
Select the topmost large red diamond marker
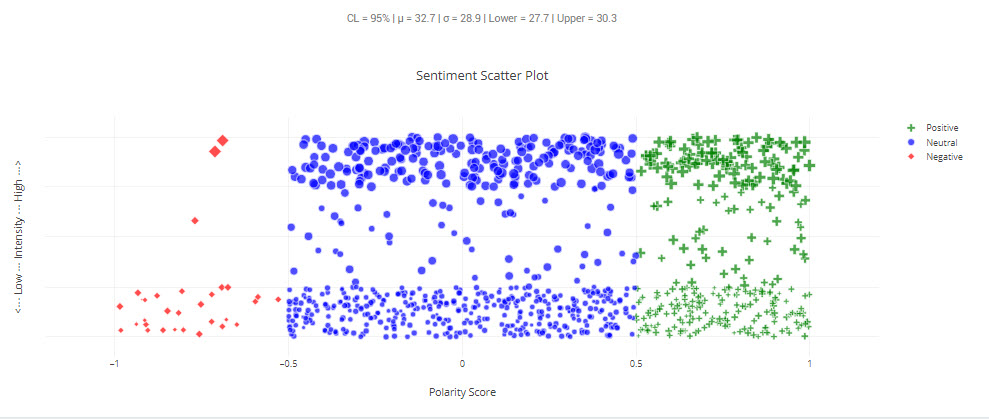pyautogui.click(x=223, y=141)
